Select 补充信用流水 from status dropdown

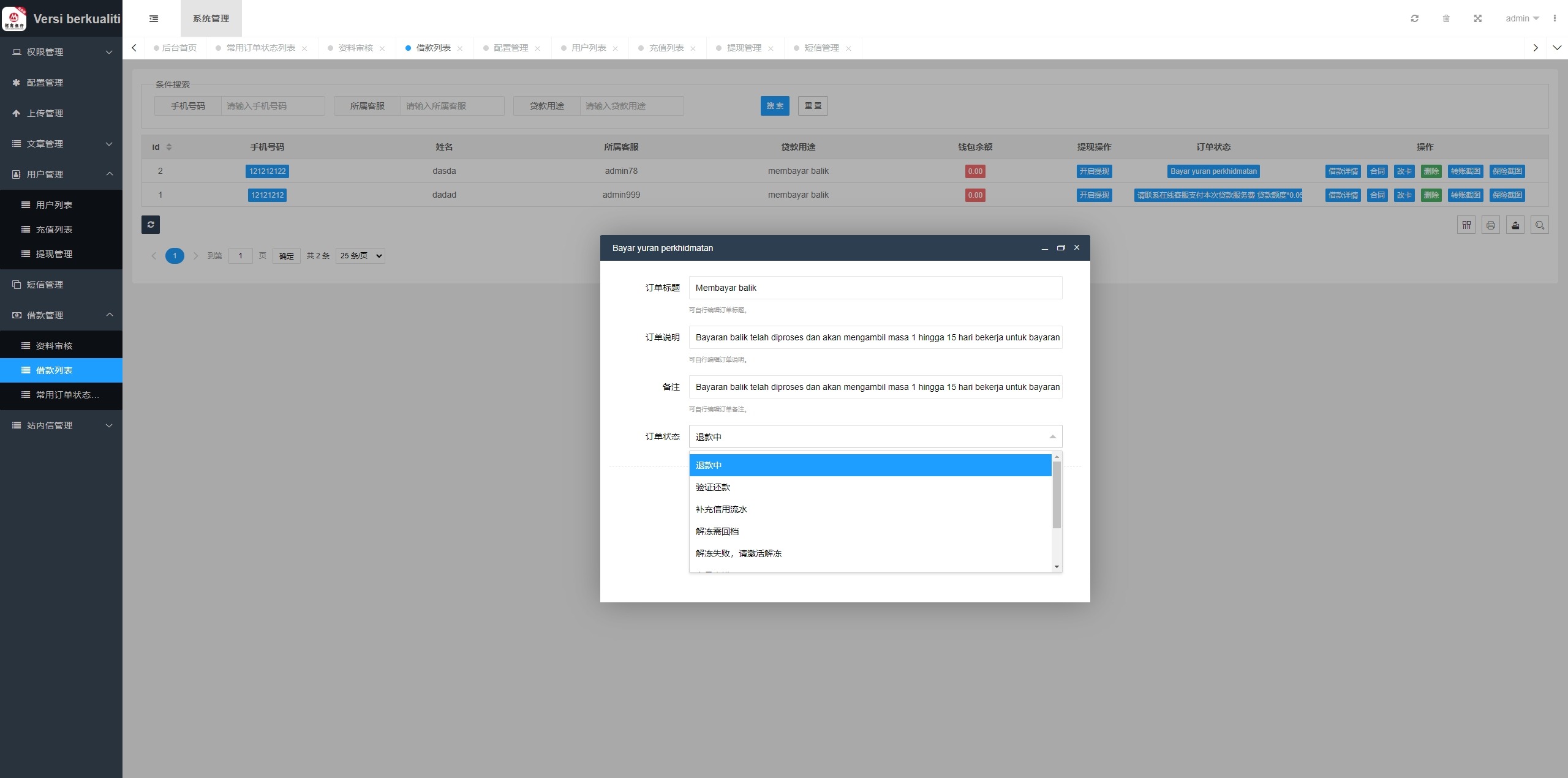coord(870,509)
